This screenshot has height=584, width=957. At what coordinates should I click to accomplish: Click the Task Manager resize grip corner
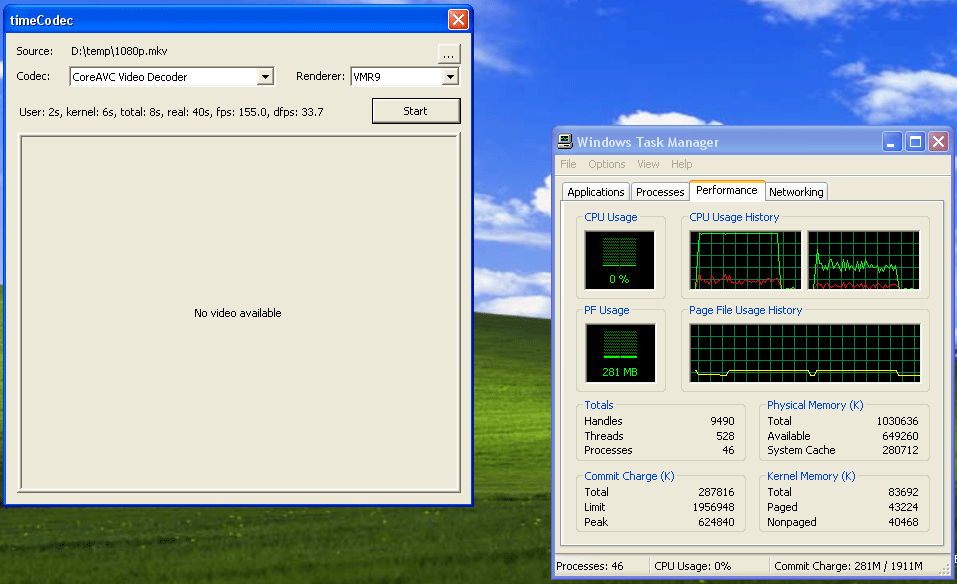point(946,569)
